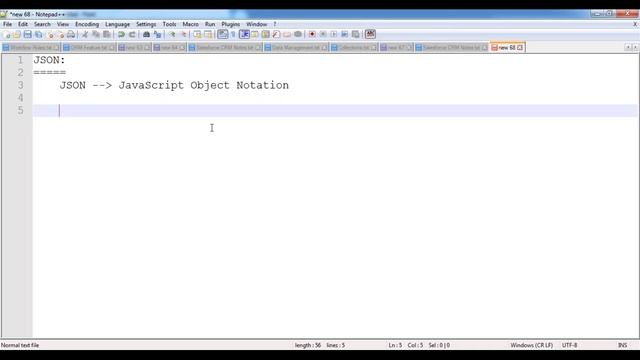640x360 pixels.
Task: Click line number 3 in margin
Action: 20,85
